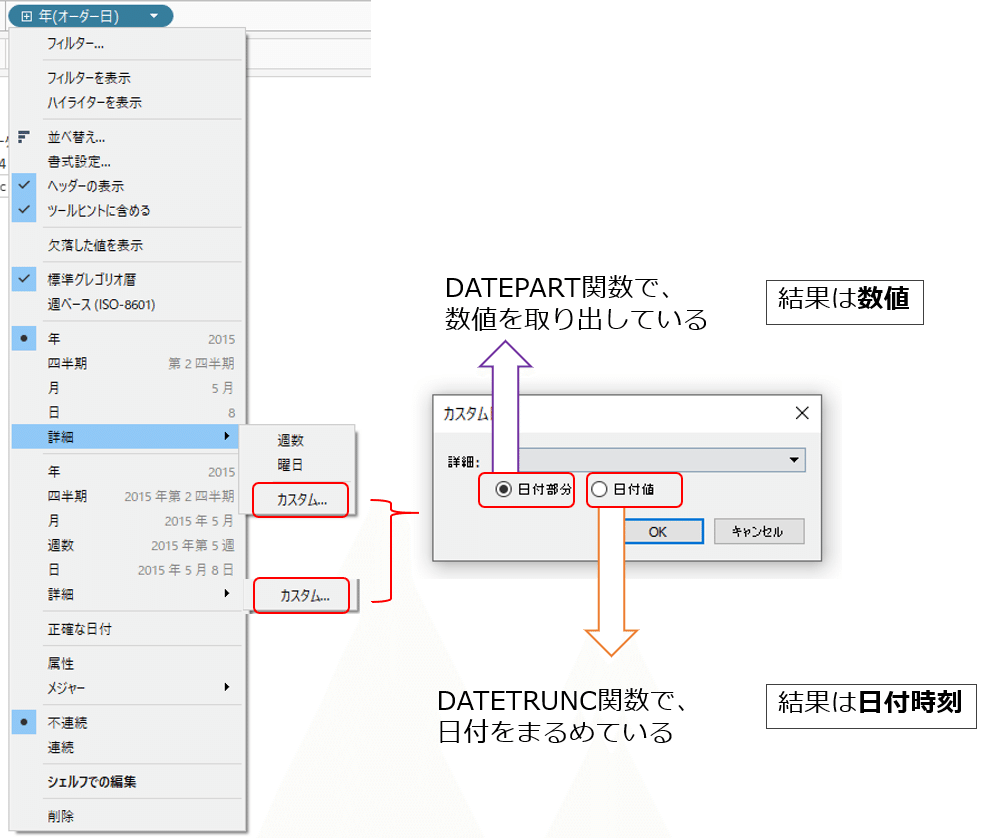Expand the lower 詳細 submenu arrow
The height and width of the screenshot is (838, 987).
click(x=227, y=594)
